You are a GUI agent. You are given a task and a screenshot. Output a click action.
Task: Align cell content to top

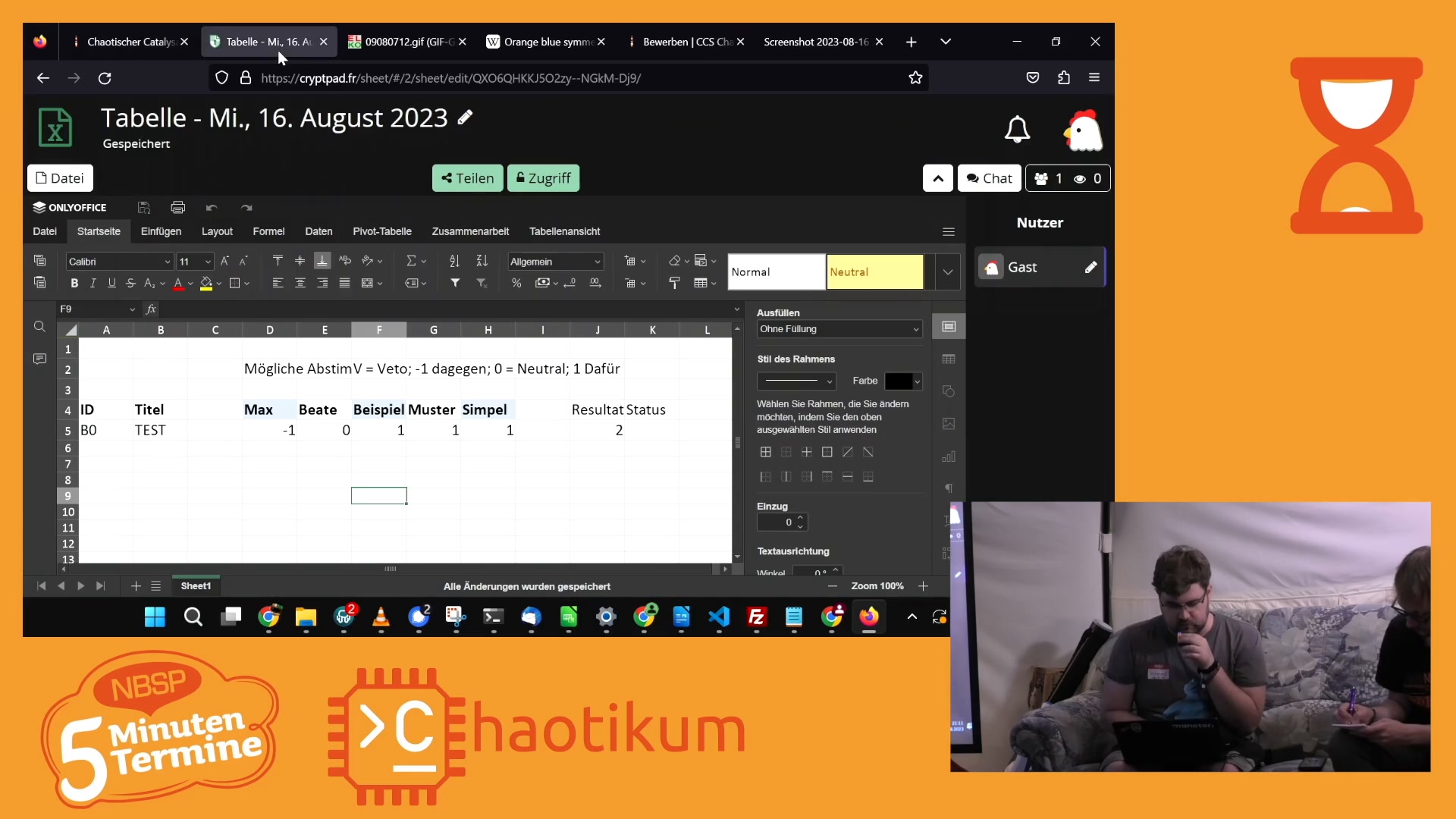pyautogui.click(x=278, y=261)
